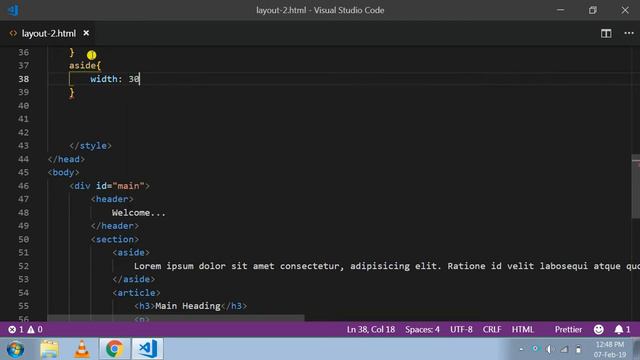The height and width of the screenshot is (360, 640).
Task: Open the feedback smiley in status bar
Action: (x=598, y=329)
